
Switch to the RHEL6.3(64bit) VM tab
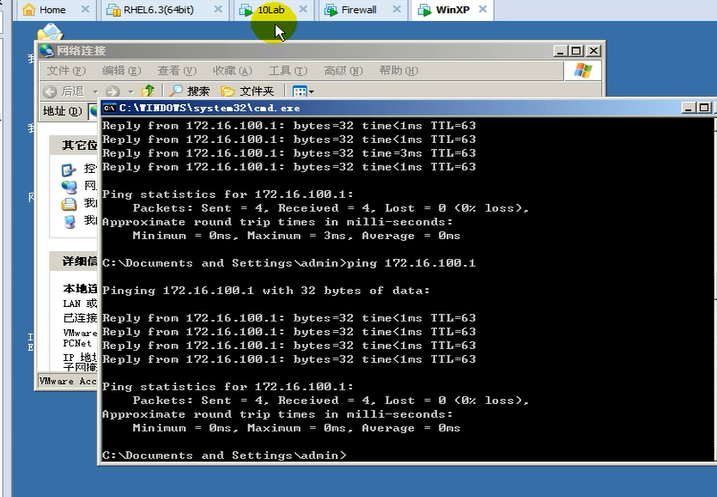(152, 10)
